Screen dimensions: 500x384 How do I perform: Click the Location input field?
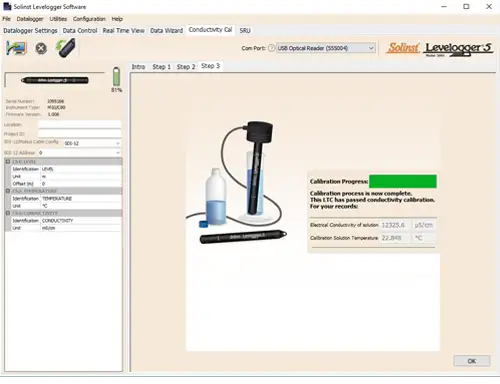tap(80, 125)
